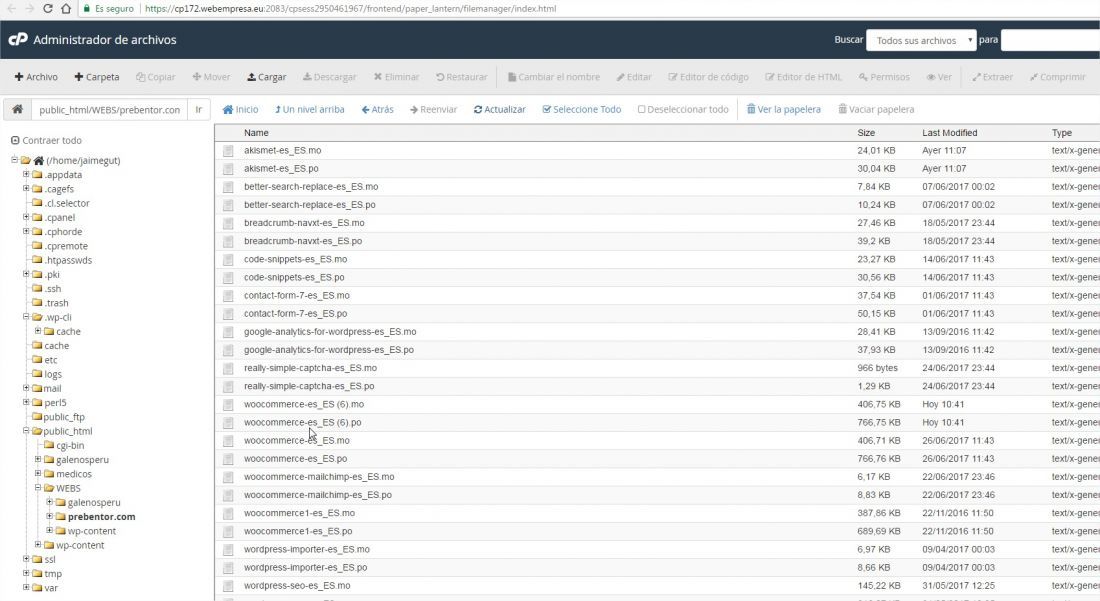1100x601 pixels.
Task: Click the home icon beside path field
Action: (x=18, y=109)
